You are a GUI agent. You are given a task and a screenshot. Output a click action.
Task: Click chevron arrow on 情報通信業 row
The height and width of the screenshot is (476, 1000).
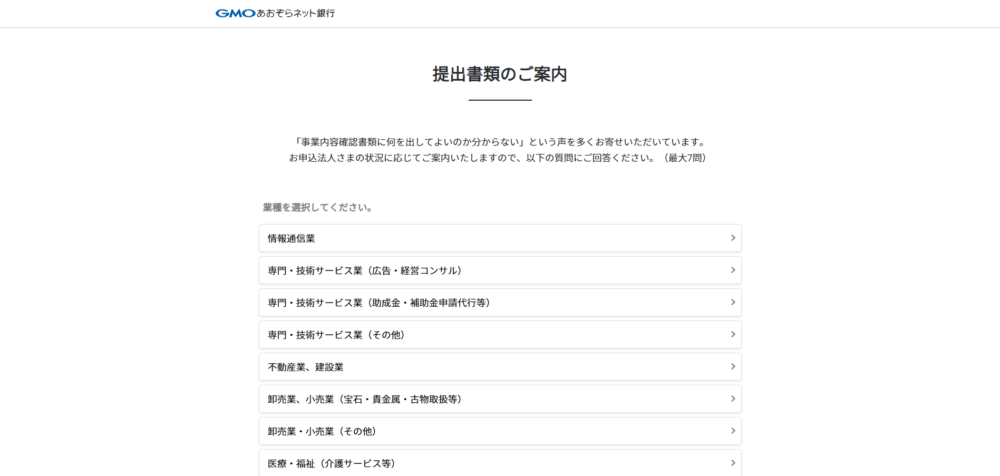click(x=733, y=238)
